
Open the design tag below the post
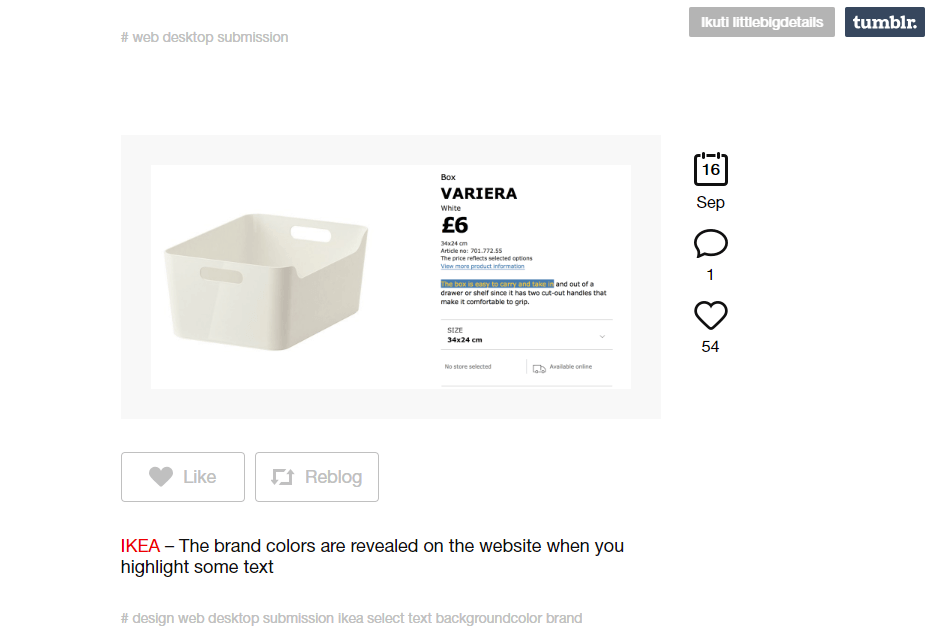(153, 618)
